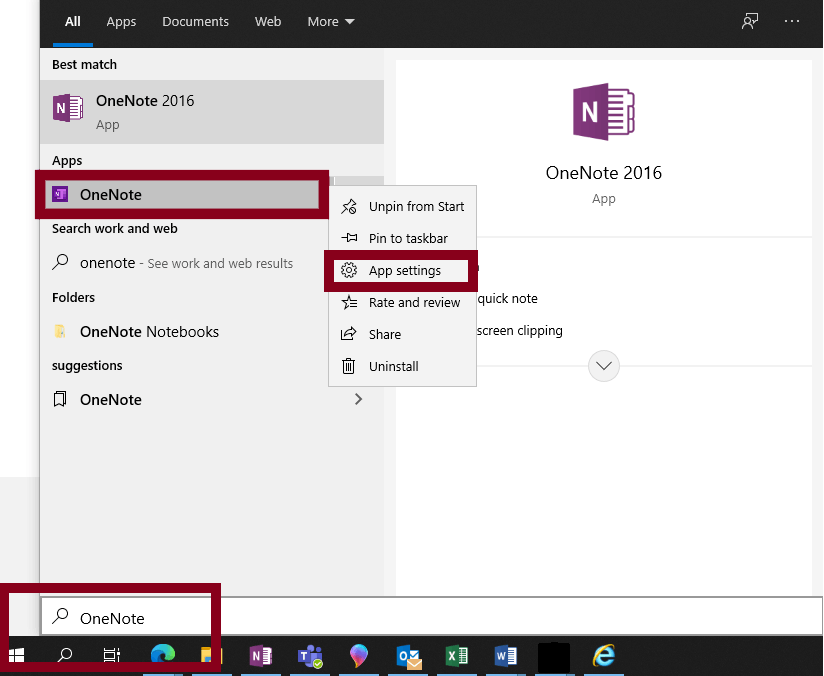Switch to the Apps tab
Image resolution: width=824 pixels, height=676 pixels.
[121, 22]
